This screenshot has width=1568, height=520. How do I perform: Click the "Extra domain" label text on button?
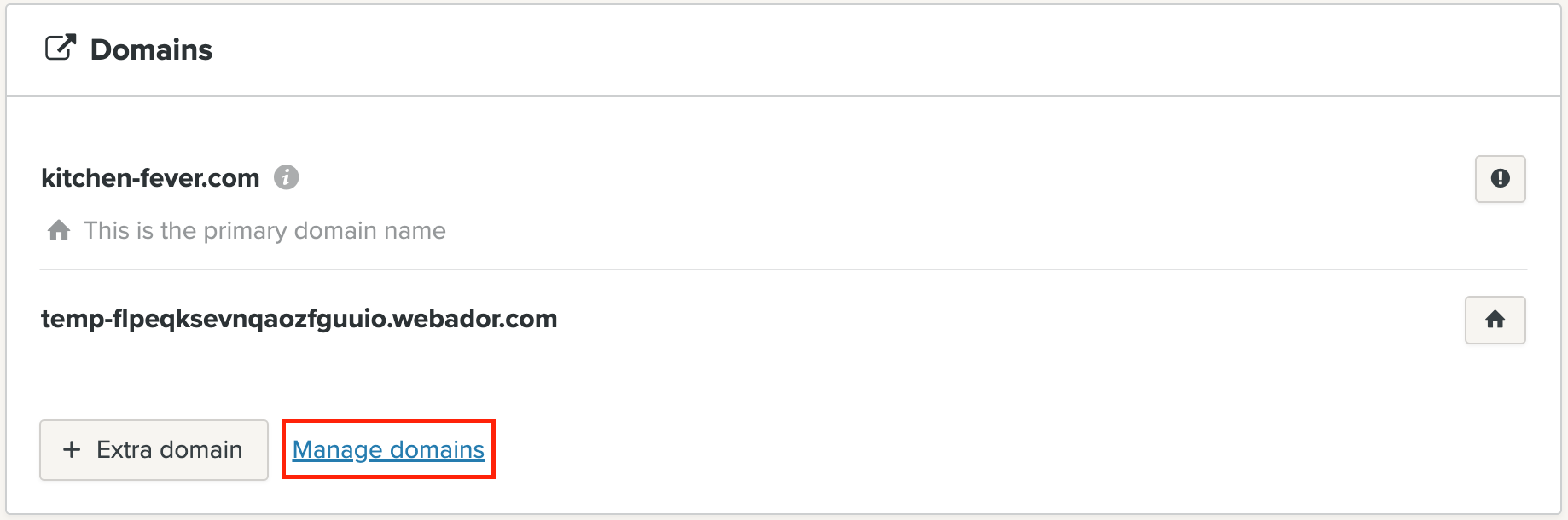tap(169, 449)
